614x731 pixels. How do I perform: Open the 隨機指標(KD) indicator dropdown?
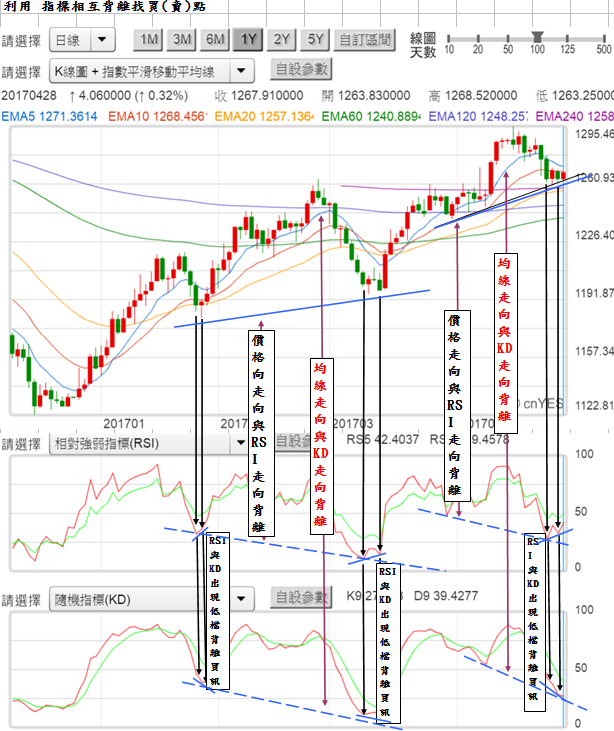152,599
